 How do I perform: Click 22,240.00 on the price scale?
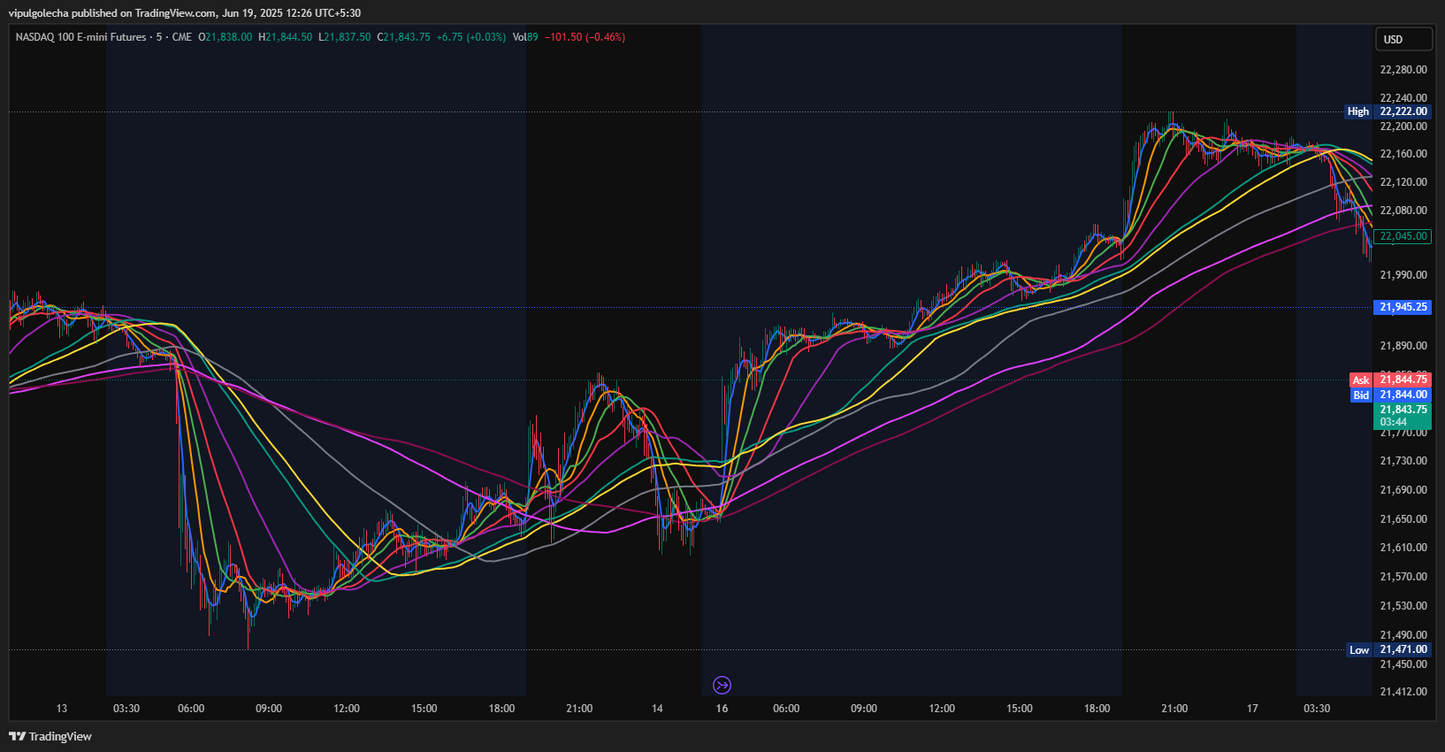click(1402, 97)
